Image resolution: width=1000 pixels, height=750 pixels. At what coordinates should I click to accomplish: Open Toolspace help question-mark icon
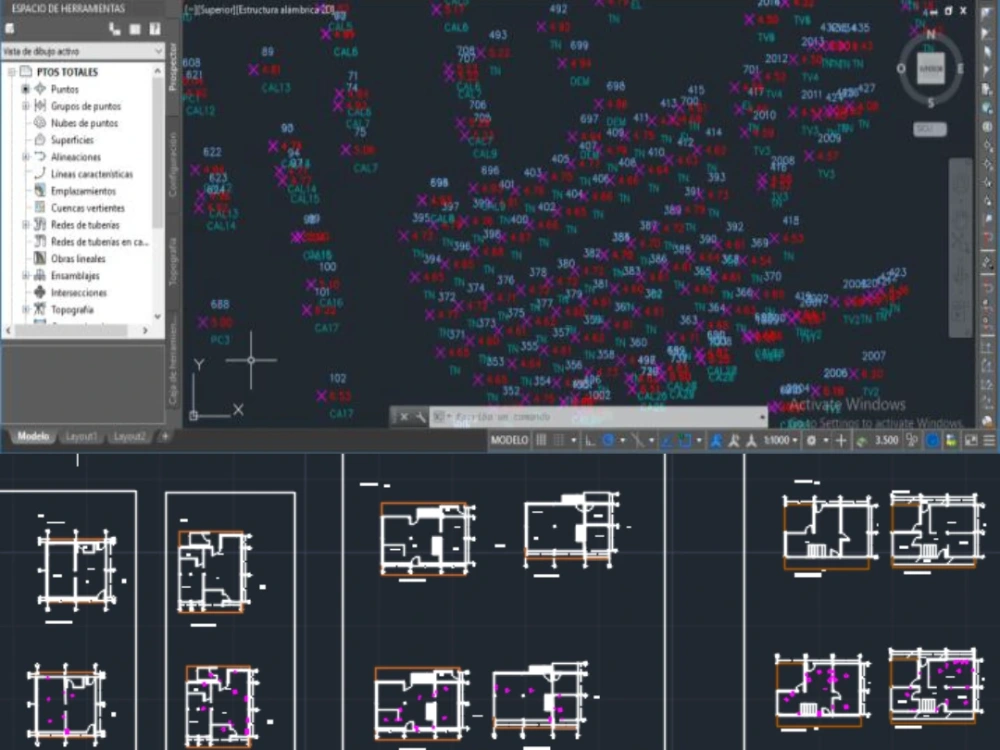[154, 29]
